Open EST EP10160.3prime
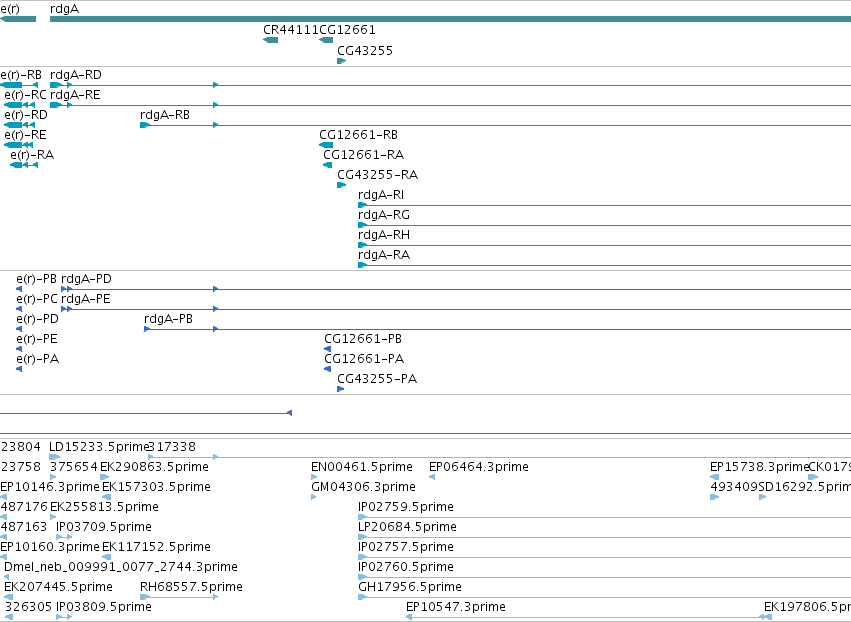The width and height of the screenshot is (851, 622). (50, 548)
